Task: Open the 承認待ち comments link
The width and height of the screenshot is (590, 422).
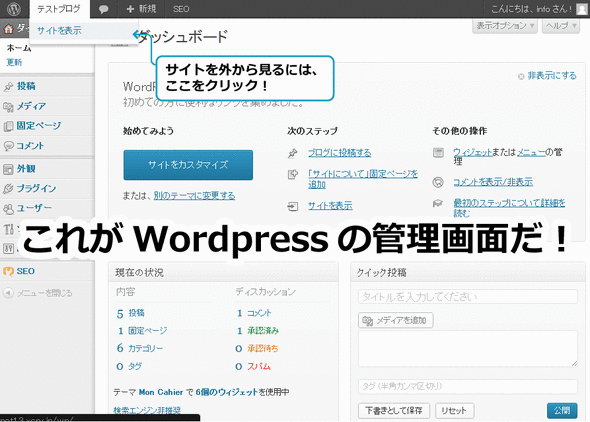Action: click(x=263, y=348)
